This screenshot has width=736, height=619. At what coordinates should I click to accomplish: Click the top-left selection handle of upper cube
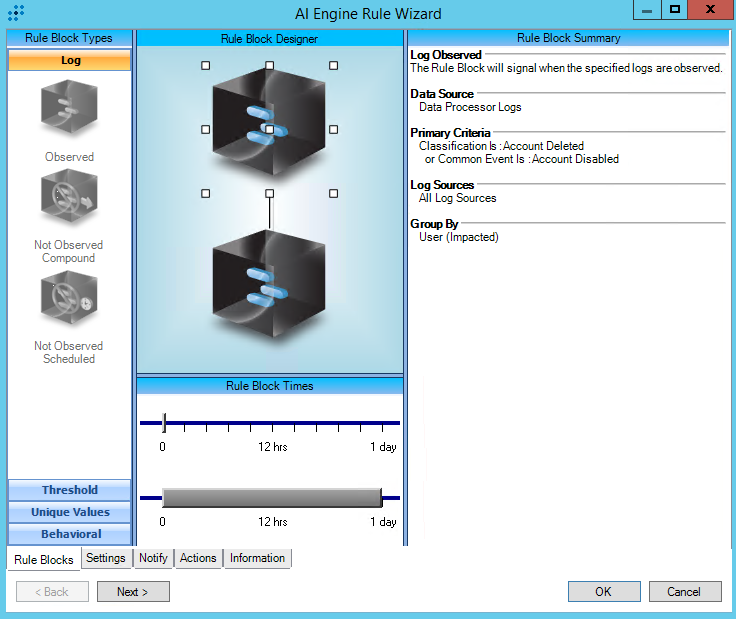206,65
